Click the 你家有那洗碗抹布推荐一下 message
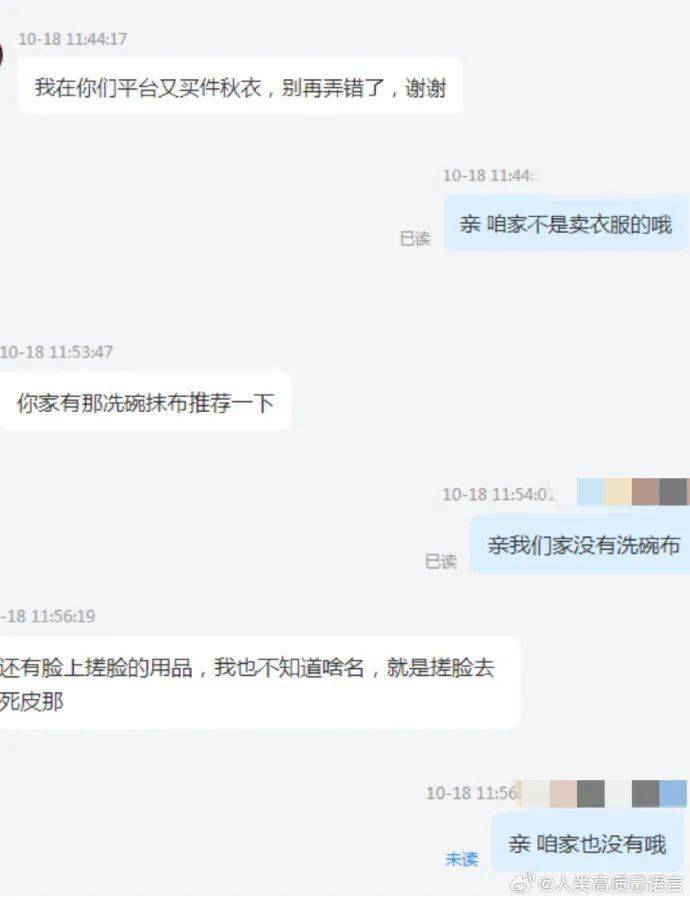The image size is (690, 900). point(145,402)
